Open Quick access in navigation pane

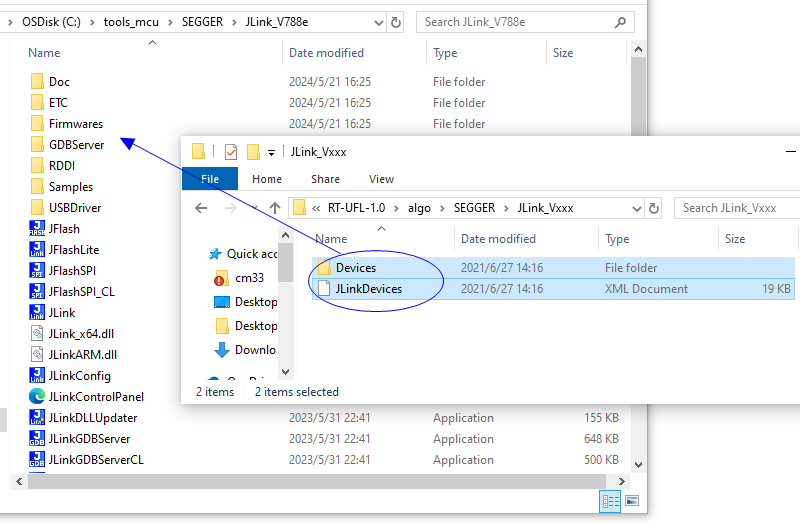(x=244, y=254)
